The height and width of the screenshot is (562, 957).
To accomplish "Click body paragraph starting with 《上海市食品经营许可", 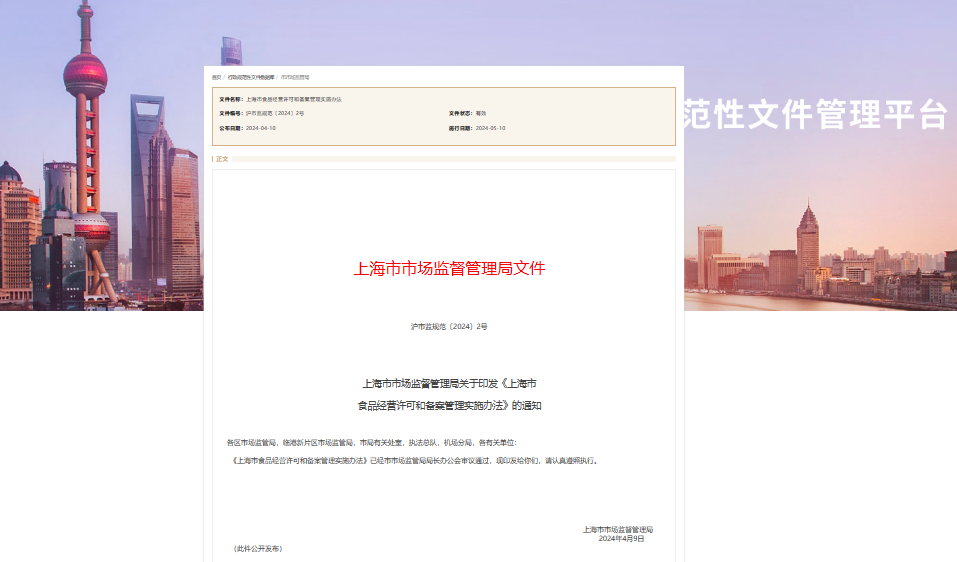I will pyautogui.click(x=415, y=461).
